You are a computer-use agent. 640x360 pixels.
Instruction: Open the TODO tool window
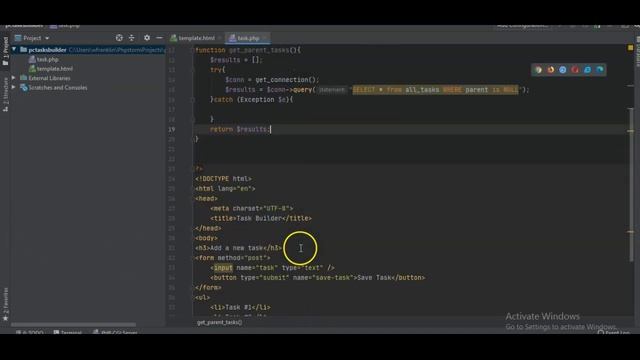click(30, 332)
